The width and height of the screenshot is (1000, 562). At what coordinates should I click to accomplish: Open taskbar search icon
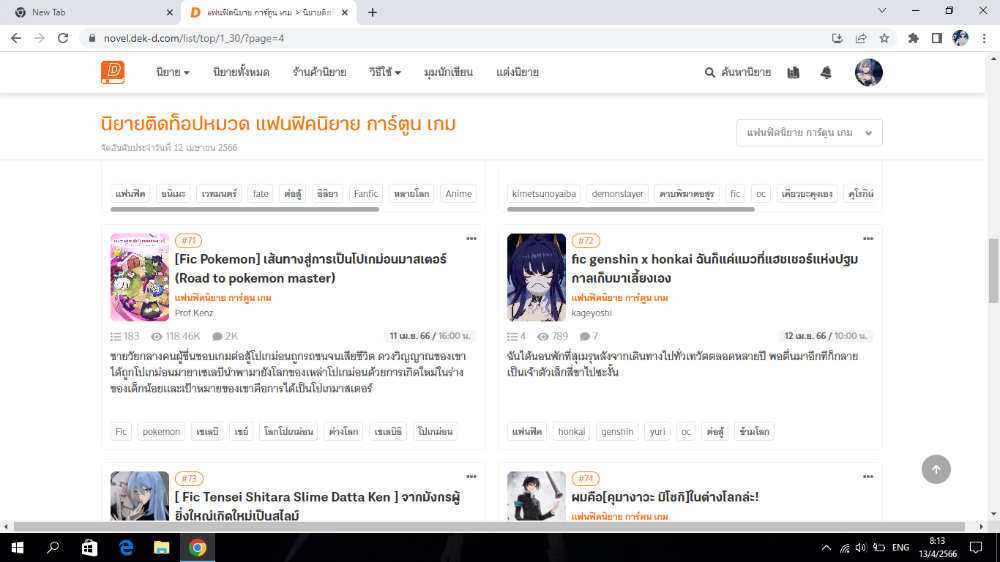click(53, 547)
